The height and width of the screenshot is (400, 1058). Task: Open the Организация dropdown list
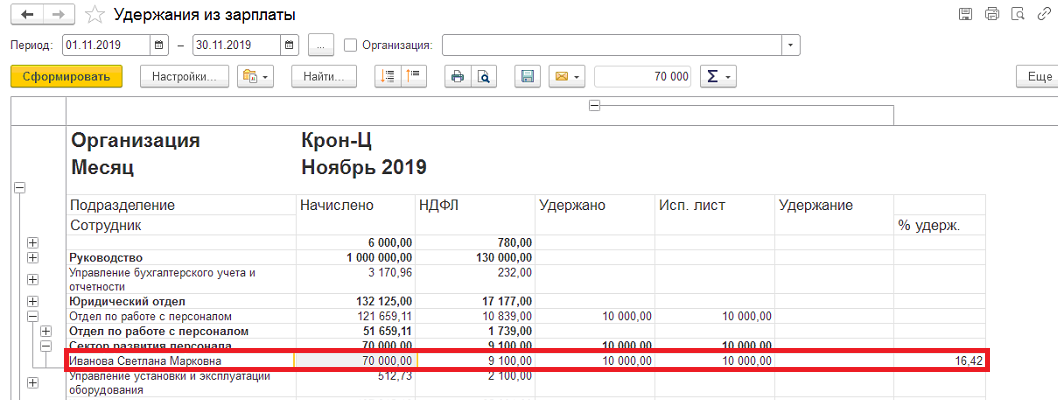click(791, 45)
